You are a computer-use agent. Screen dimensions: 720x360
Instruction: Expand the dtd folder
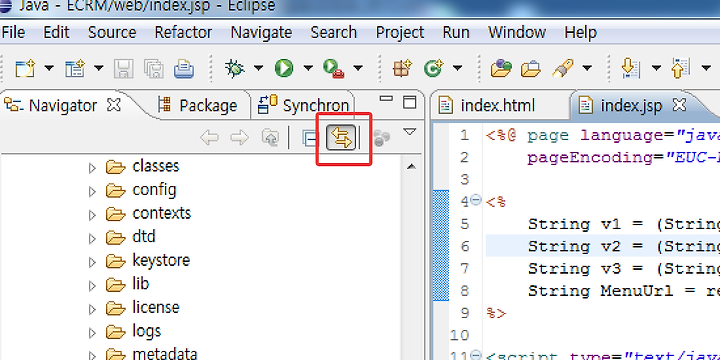[x=92, y=238]
